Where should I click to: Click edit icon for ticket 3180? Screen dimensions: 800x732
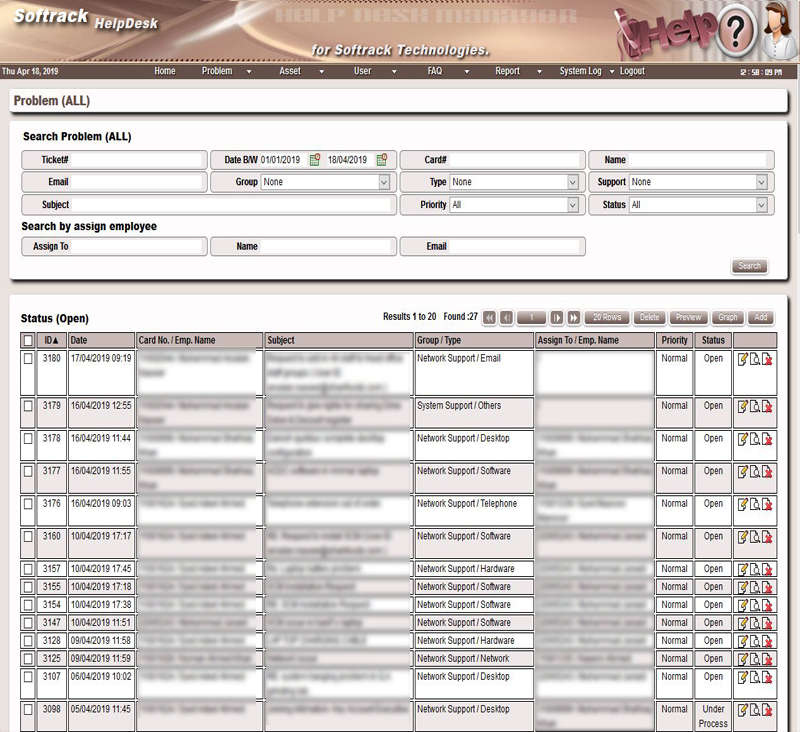(x=742, y=359)
